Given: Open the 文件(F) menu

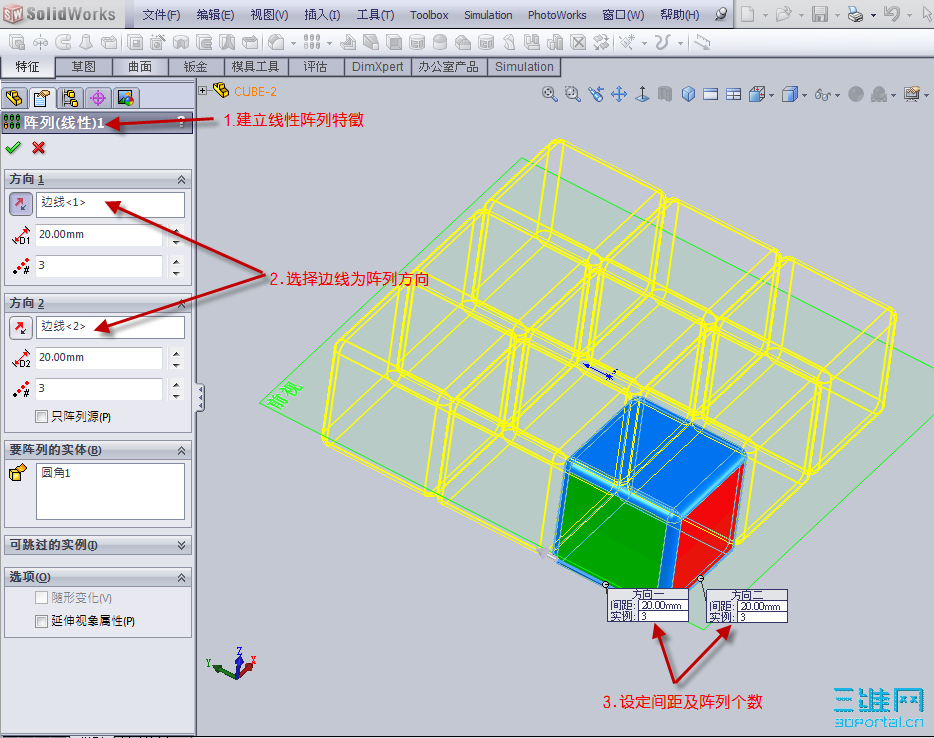Looking at the screenshot, I should pos(161,15).
